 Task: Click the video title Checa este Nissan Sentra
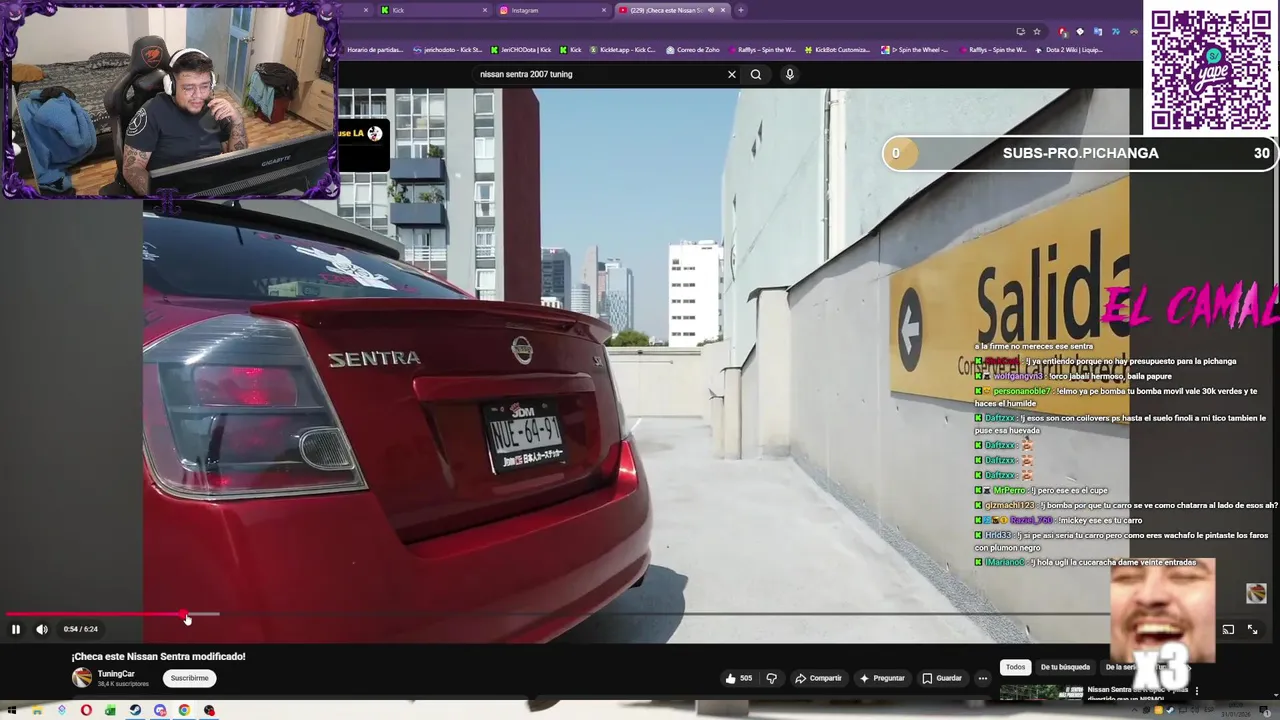pos(158,656)
